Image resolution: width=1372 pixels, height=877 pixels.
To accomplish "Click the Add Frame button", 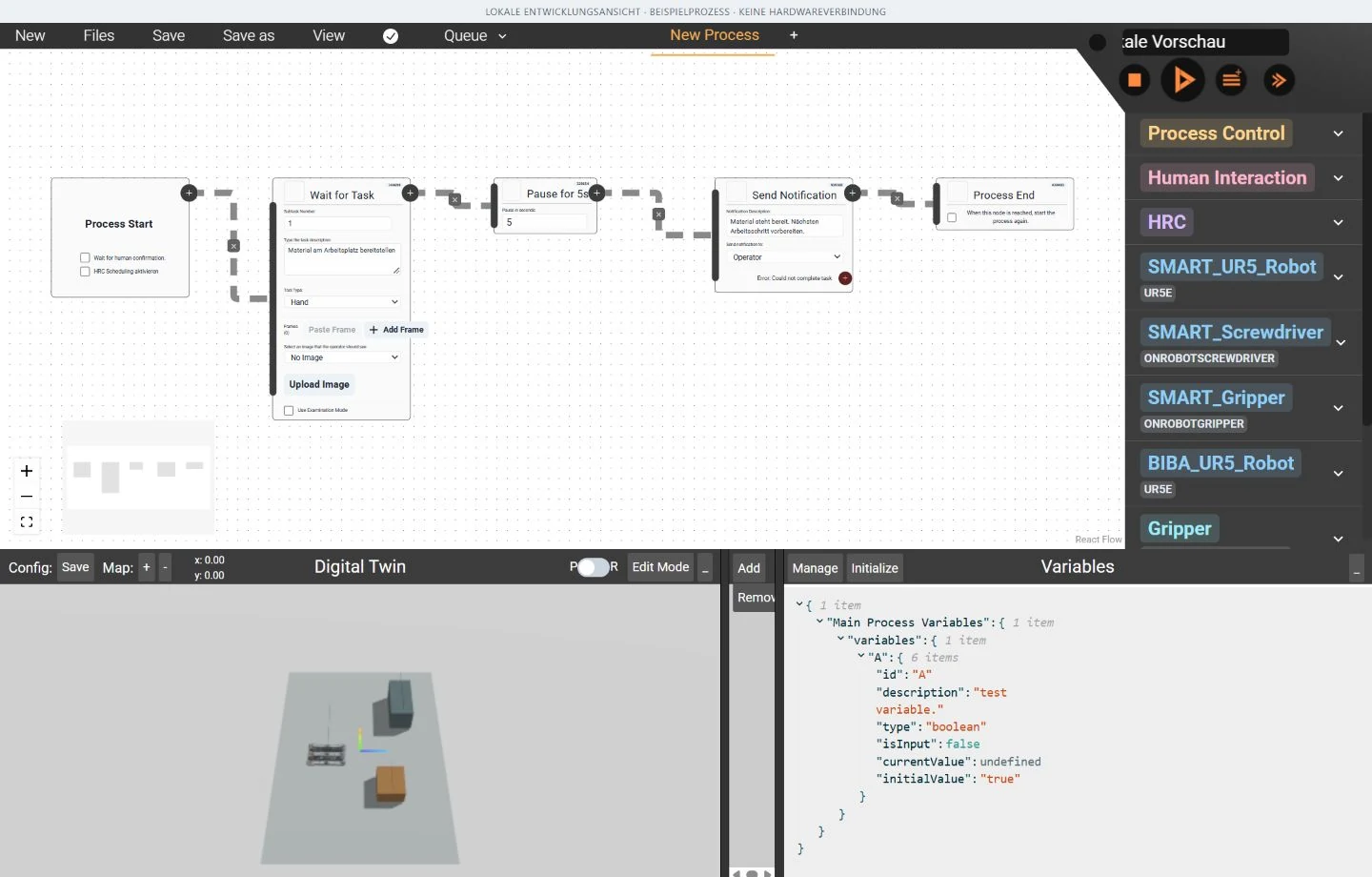I will 396,330.
